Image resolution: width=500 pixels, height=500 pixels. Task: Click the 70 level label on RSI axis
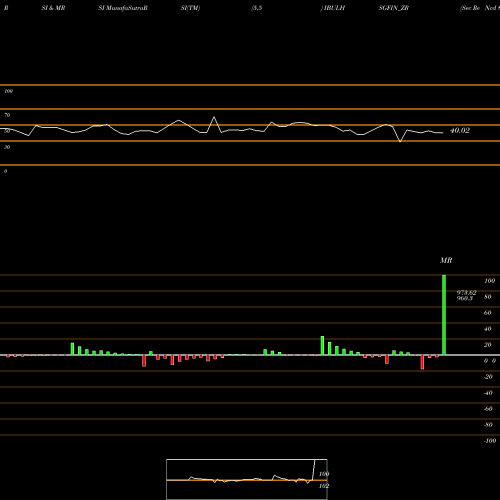click(x=7, y=115)
